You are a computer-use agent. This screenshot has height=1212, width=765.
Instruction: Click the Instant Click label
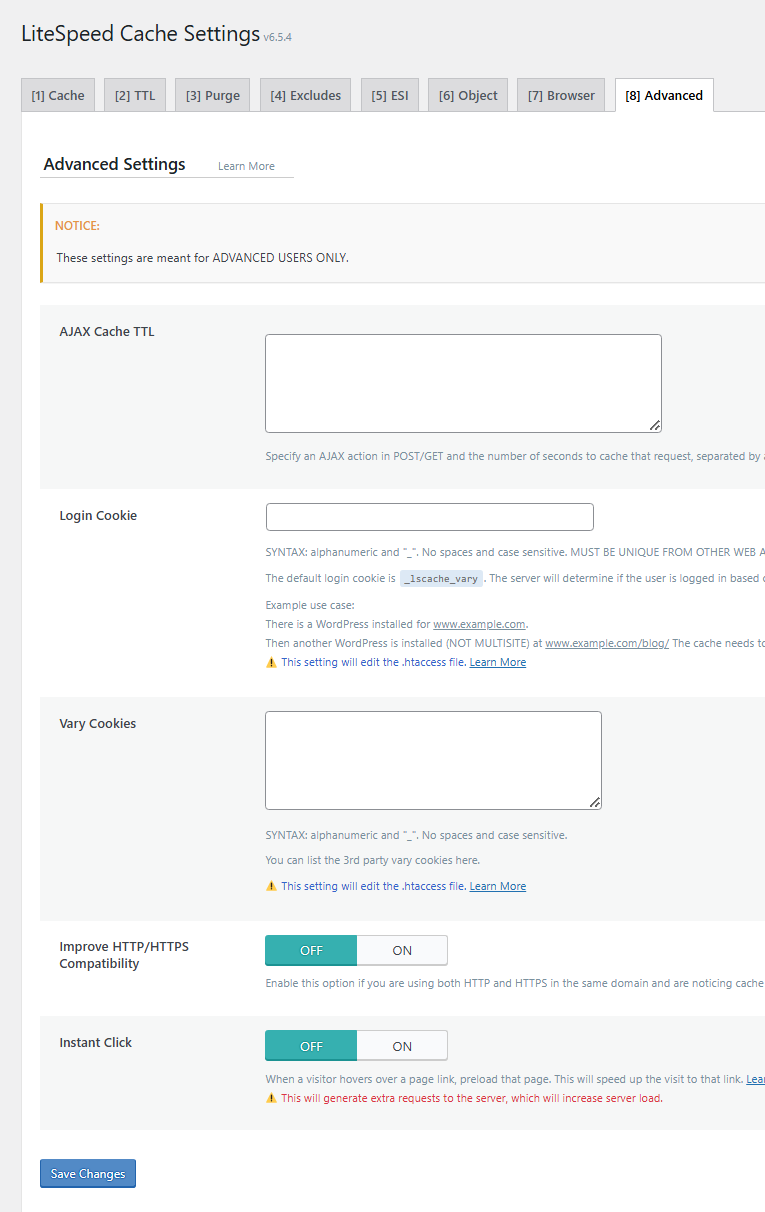pyautogui.click(x=96, y=1042)
